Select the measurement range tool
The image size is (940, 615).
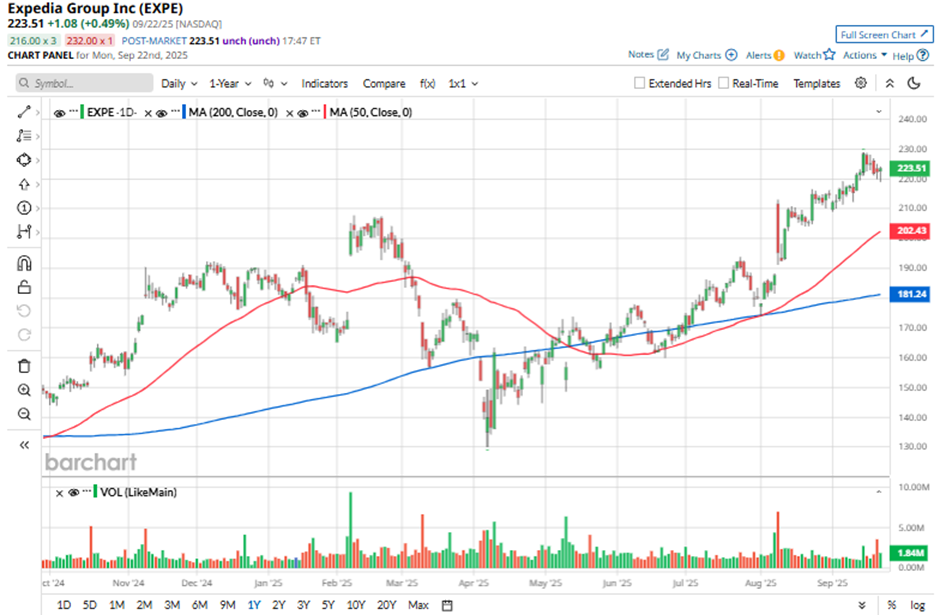coord(24,231)
